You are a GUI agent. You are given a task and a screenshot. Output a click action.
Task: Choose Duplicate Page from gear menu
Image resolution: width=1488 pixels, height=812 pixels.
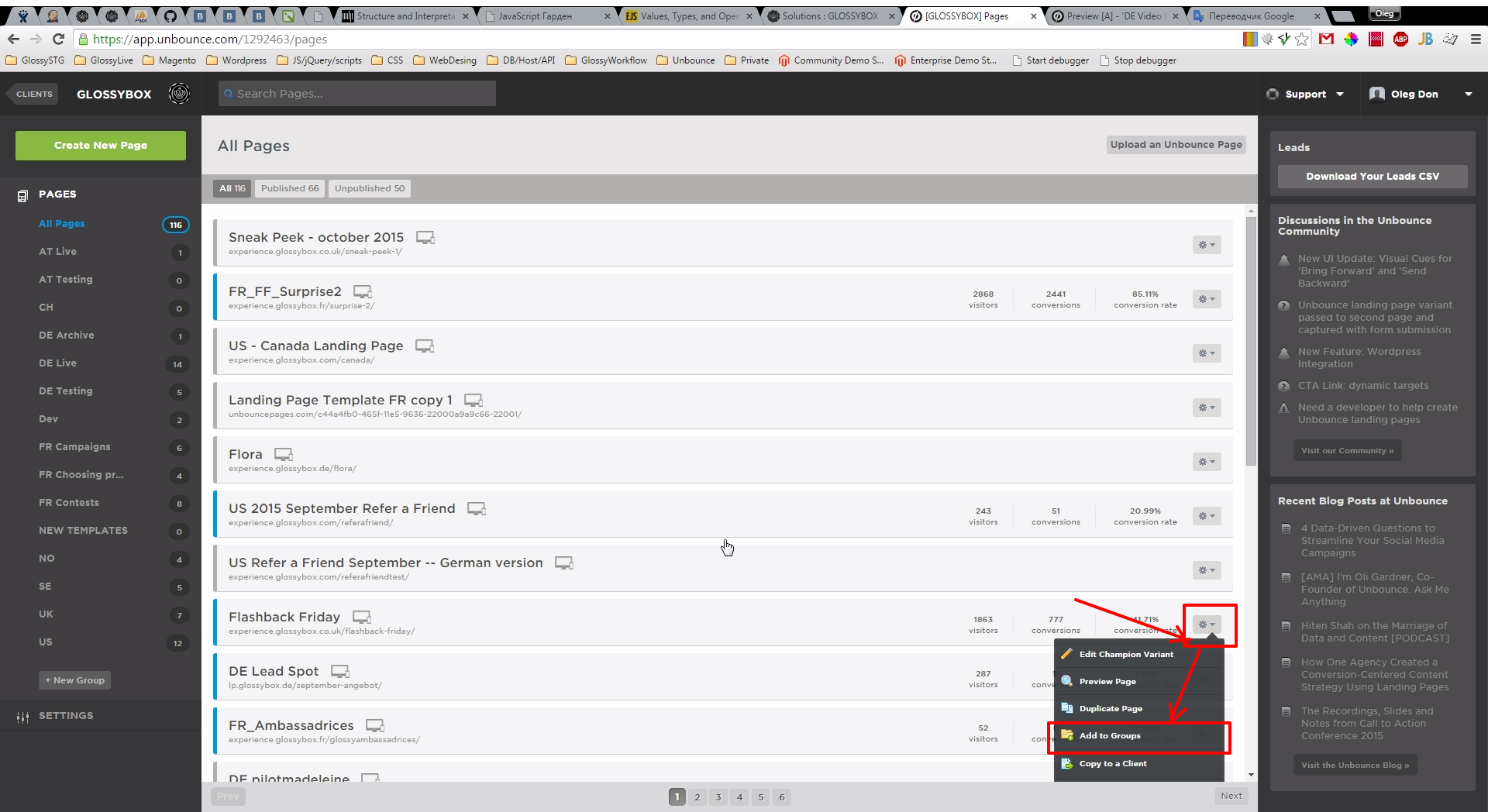1139,708
